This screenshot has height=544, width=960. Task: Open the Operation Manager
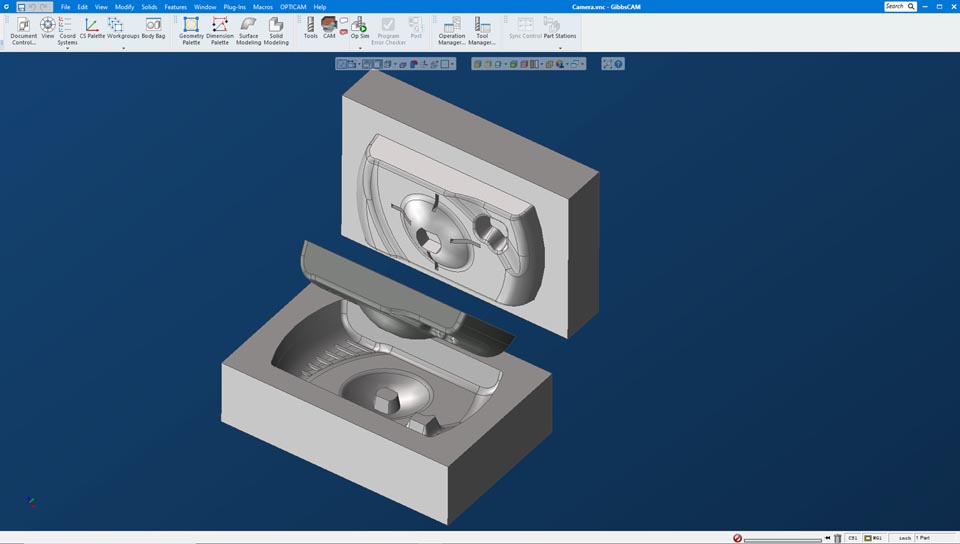[x=452, y=30]
